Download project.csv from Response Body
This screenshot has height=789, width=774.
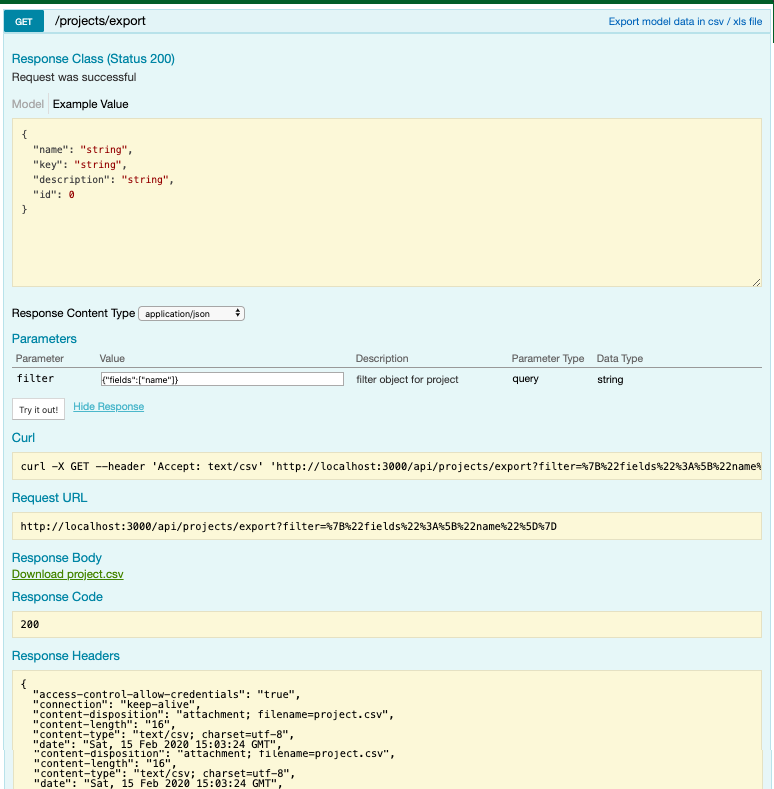(x=67, y=574)
